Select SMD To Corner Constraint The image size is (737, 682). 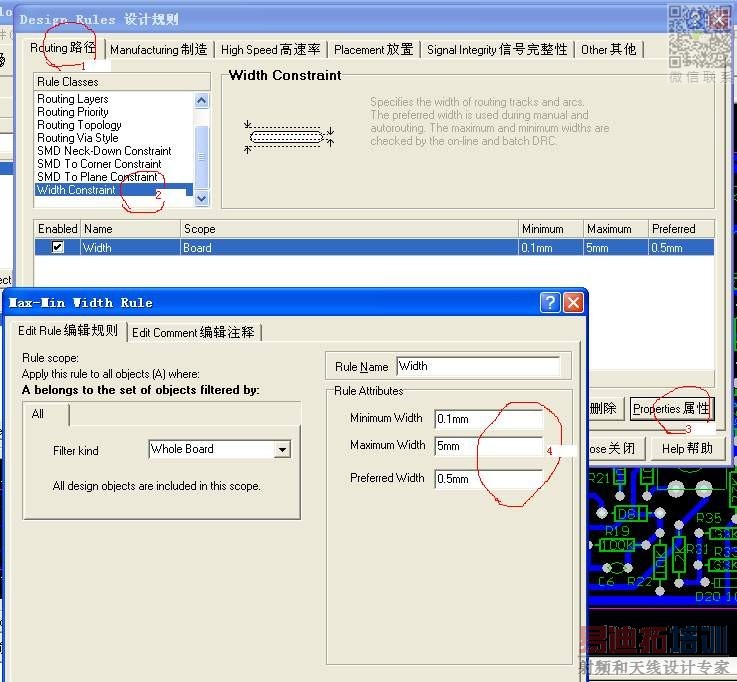(x=99, y=164)
